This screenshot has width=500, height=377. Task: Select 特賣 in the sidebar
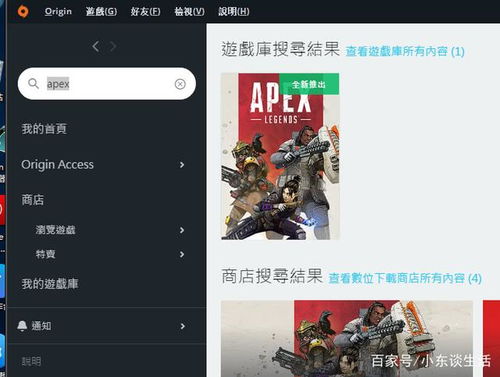click(x=46, y=254)
